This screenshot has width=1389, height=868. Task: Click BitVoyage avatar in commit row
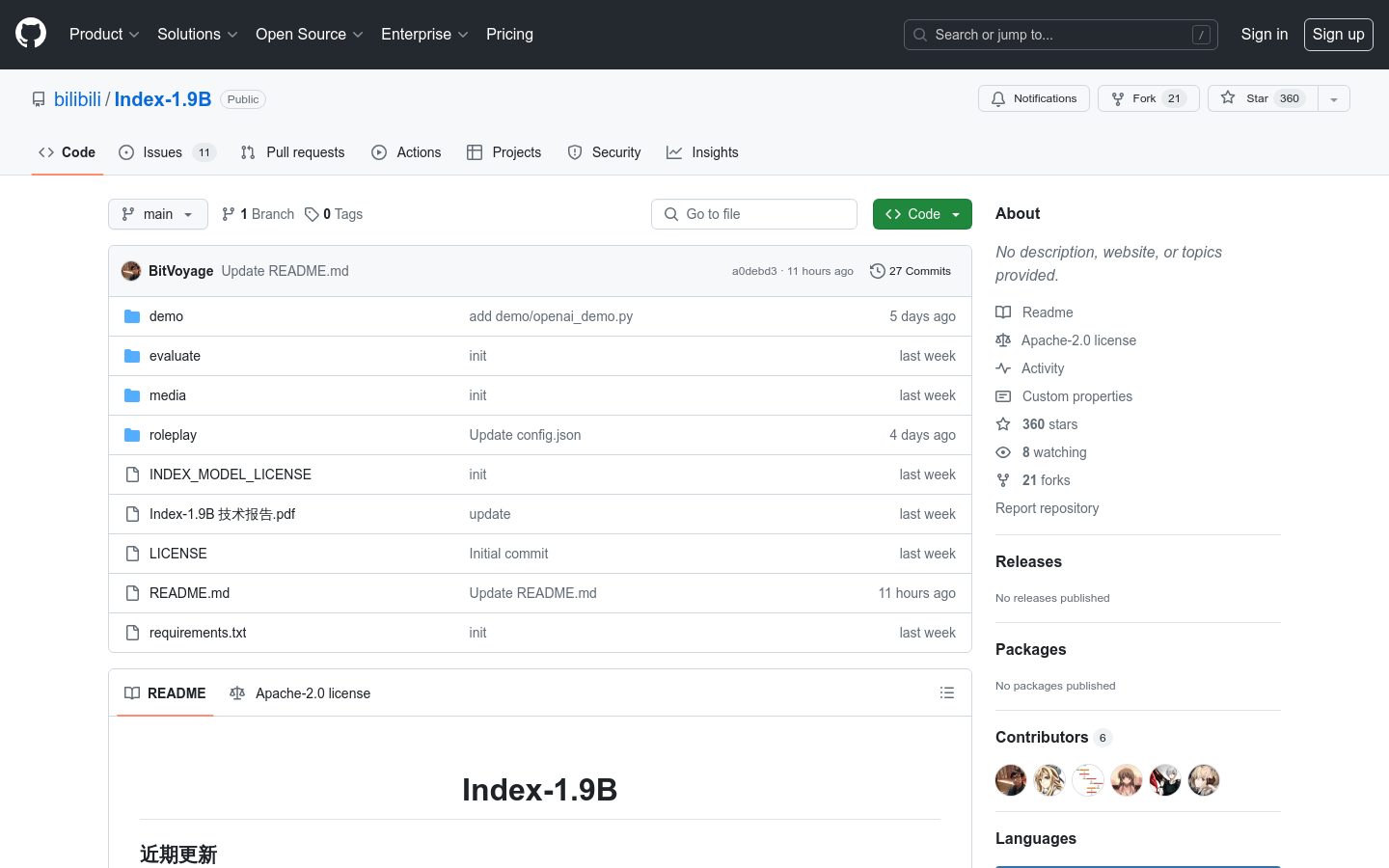click(x=131, y=271)
